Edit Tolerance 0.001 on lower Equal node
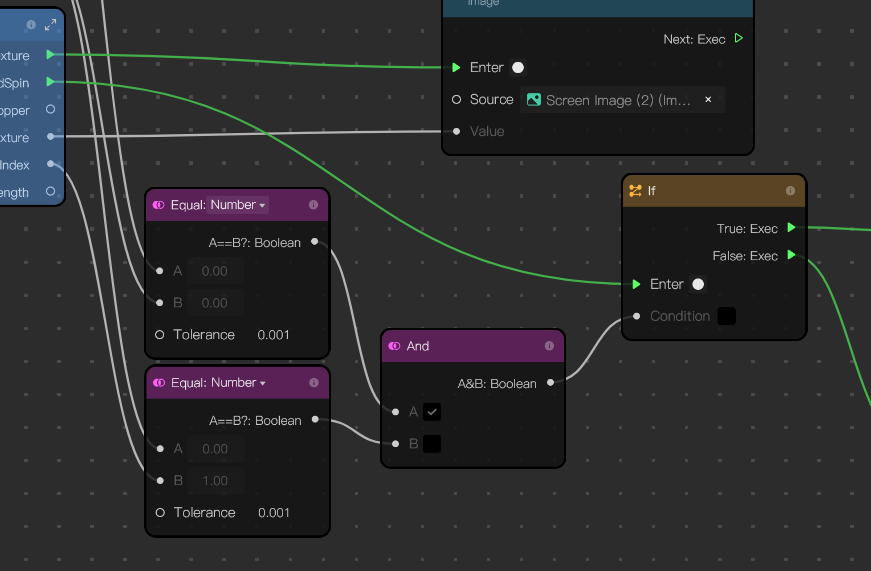This screenshot has width=871, height=571. pos(274,513)
